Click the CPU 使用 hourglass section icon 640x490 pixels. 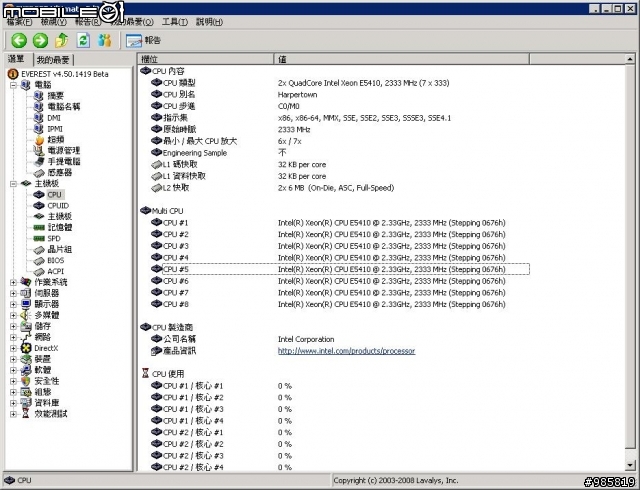(x=145, y=373)
